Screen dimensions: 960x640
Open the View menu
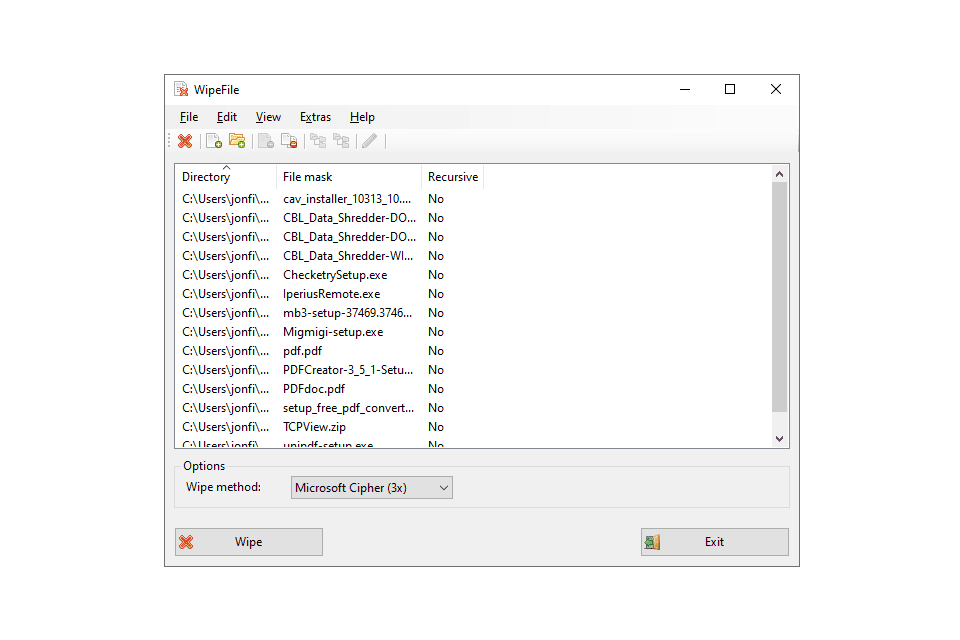pyautogui.click(x=268, y=117)
